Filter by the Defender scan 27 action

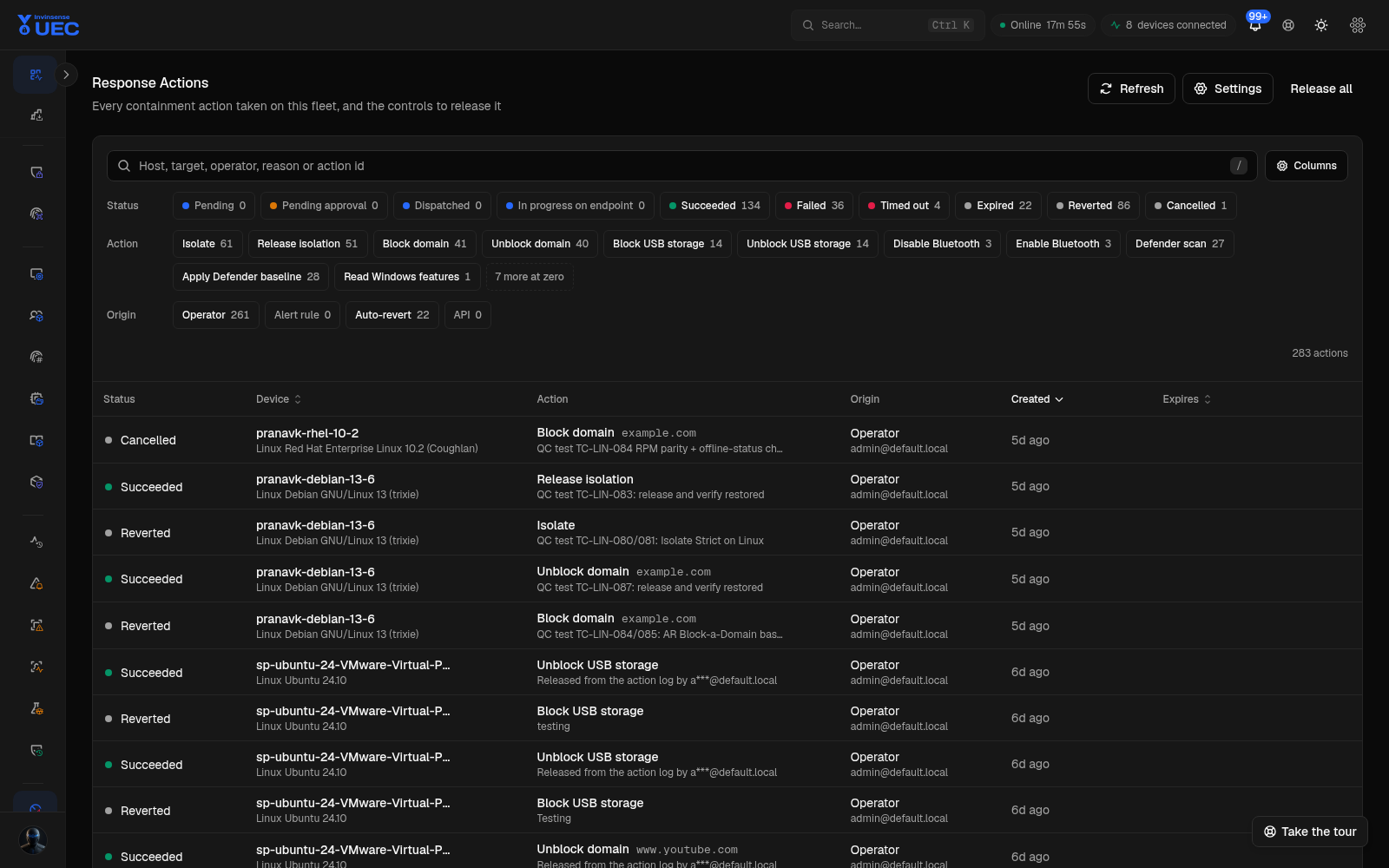pos(1180,244)
